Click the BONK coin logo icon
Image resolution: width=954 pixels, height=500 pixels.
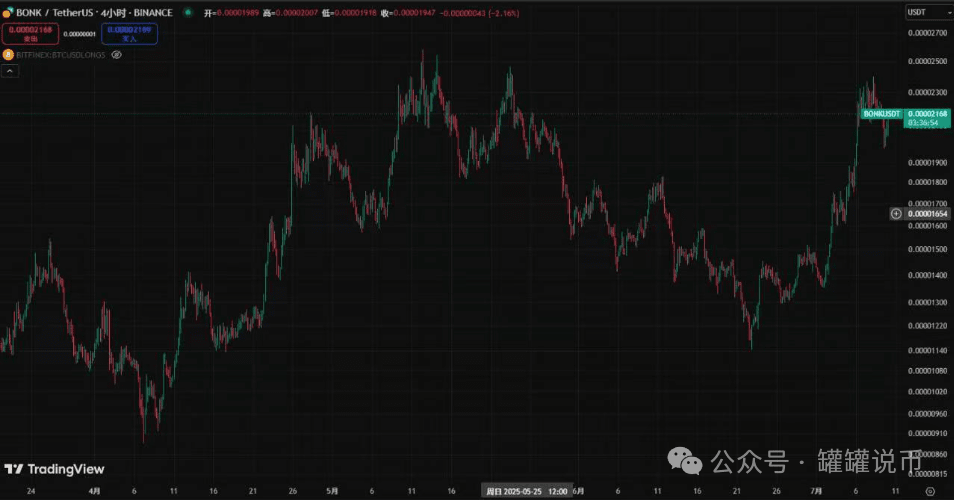7,12
